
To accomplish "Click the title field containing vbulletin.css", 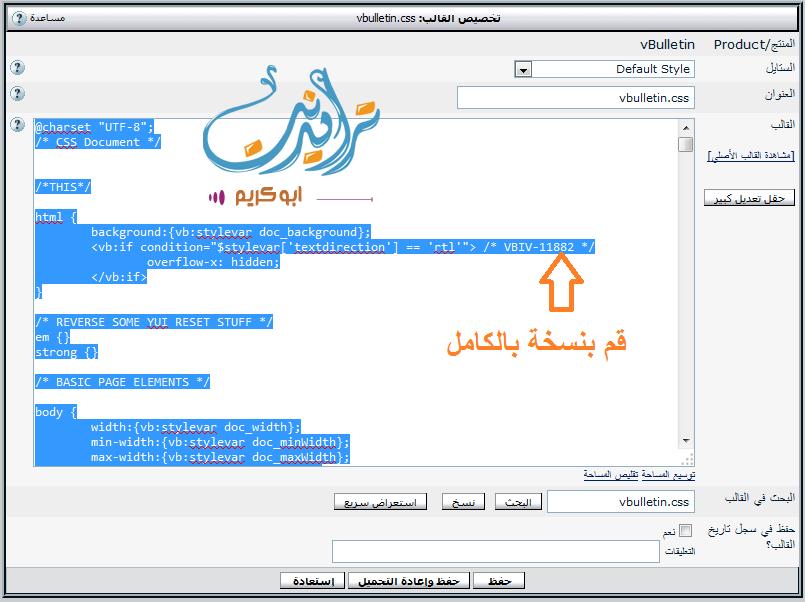I will pyautogui.click(x=575, y=98).
